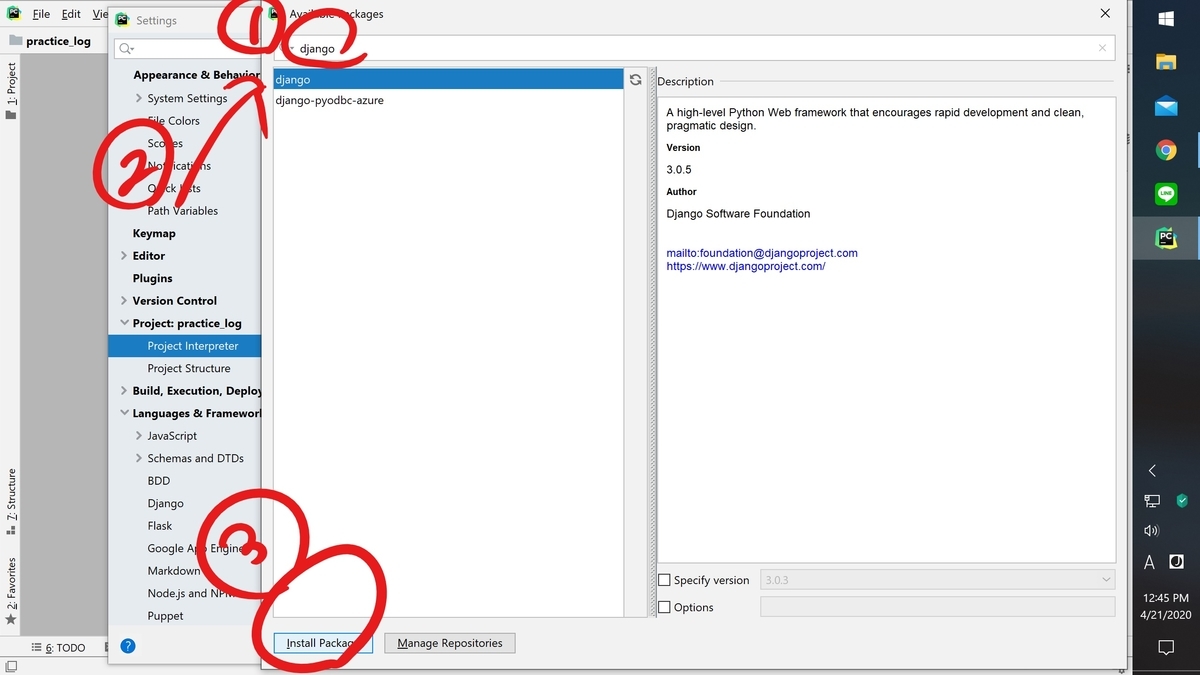Open Mail app from taskbar
1200x675 pixels.
point(1166,106)
